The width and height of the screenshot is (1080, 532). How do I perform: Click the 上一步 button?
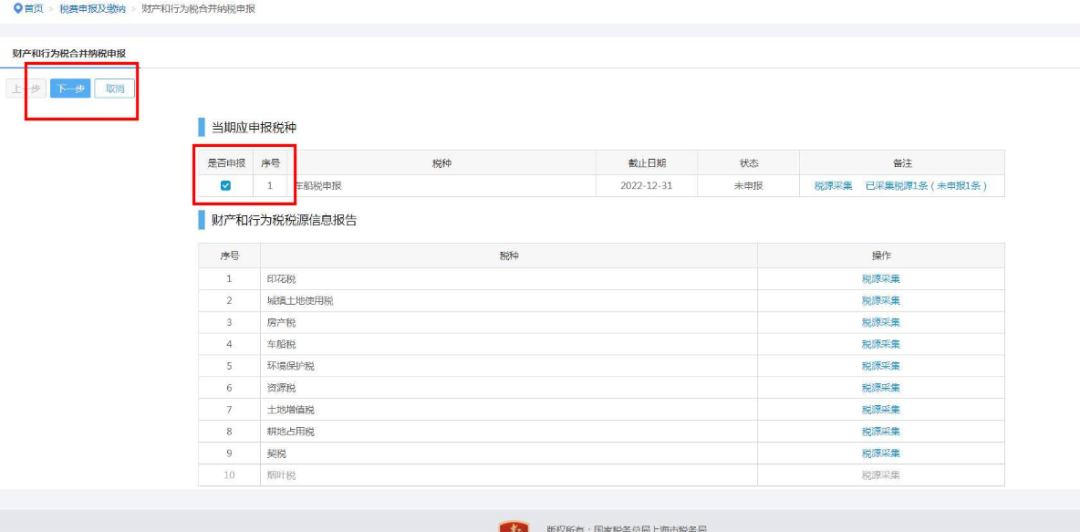pos(26,89)
